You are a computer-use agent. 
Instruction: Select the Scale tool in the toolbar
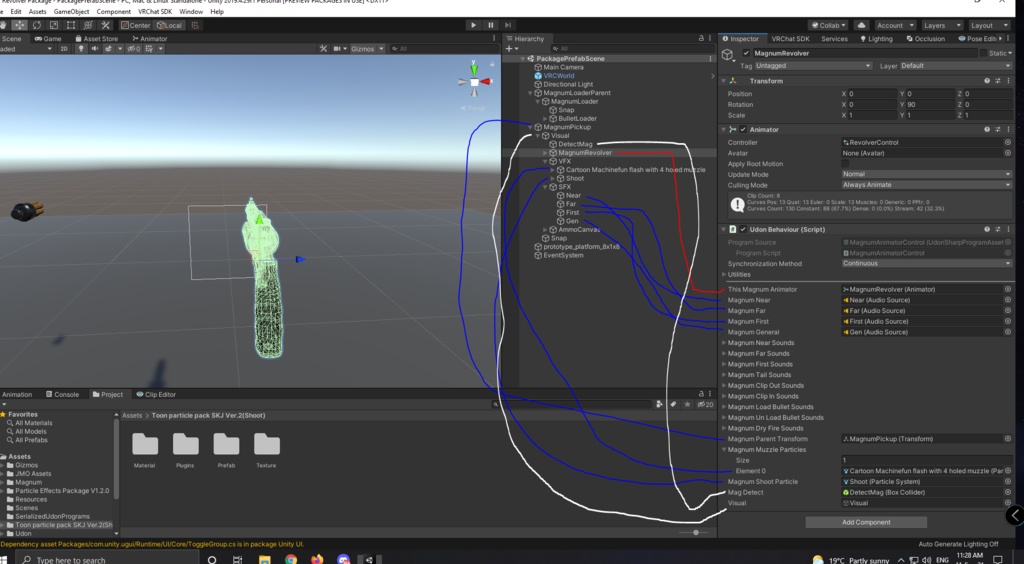(54, 25)
